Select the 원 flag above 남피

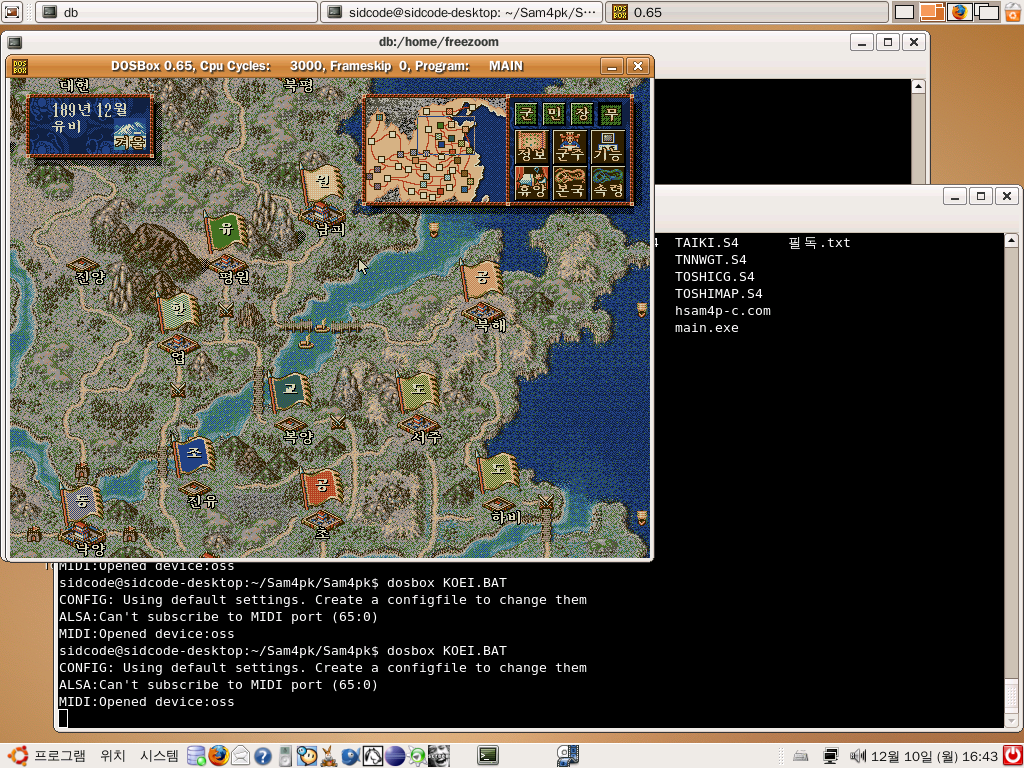click(321, 182)
